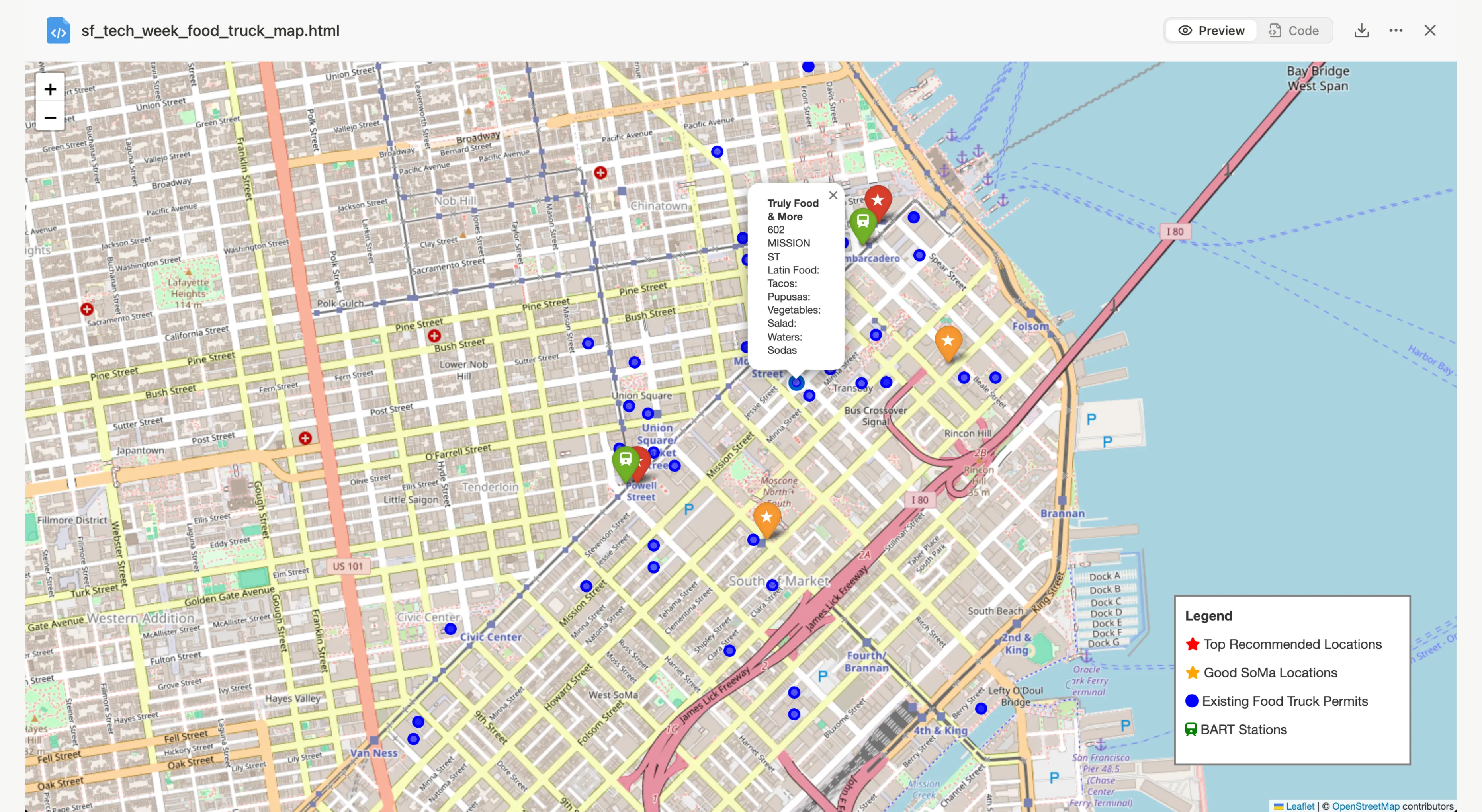Click red star marker near Embarcadero
The width and height of the screenshot is (1482, 812).
click(877, 201)
